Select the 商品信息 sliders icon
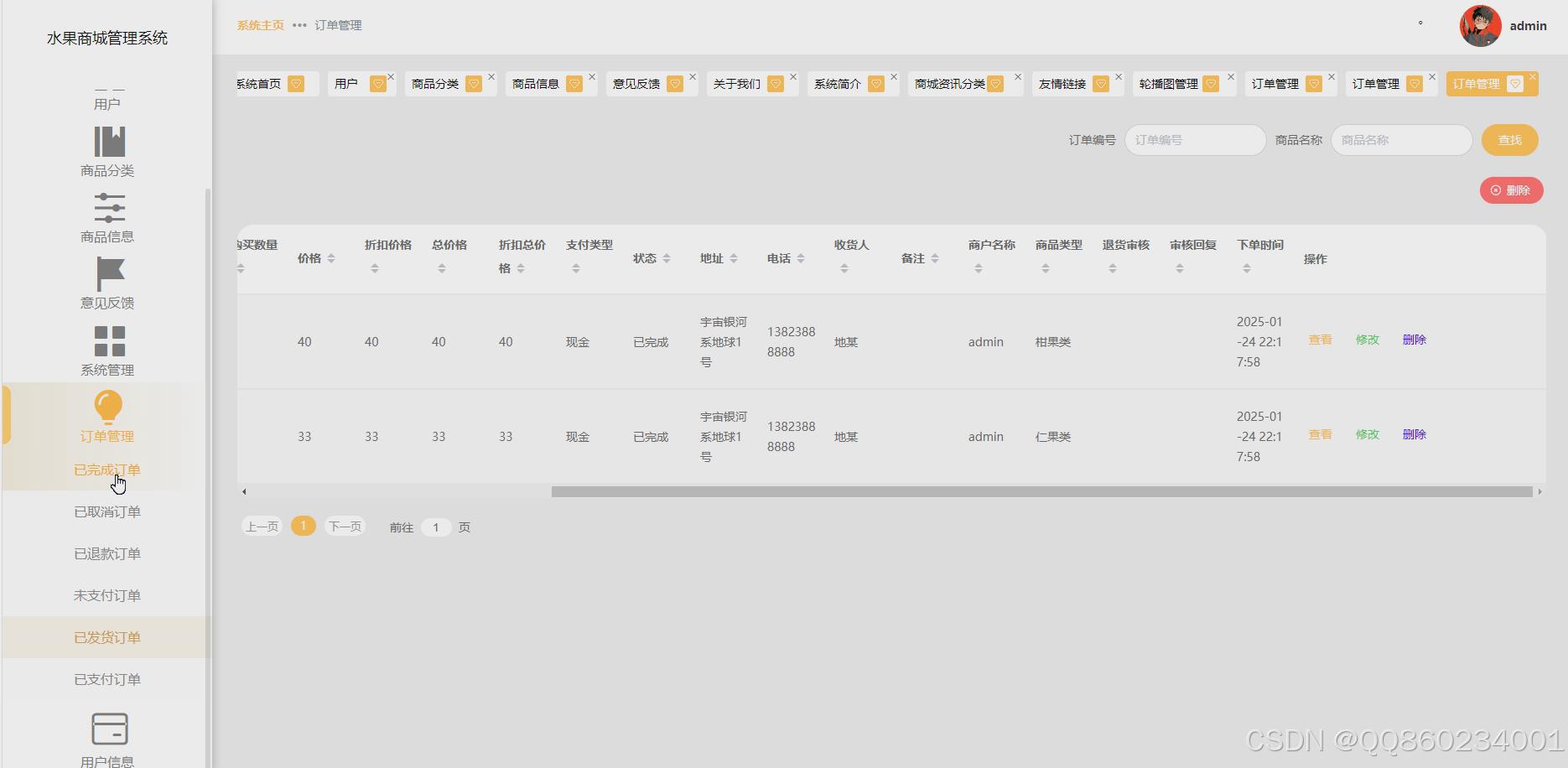Image resolution: width=1568 pixels, height=768 pixels. pos(109,208)
